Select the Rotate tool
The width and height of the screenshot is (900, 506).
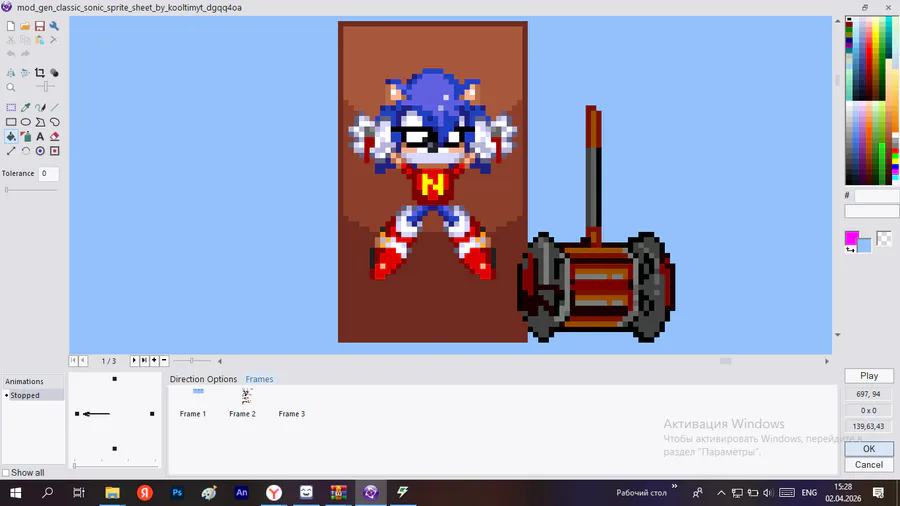click(25, 151)
